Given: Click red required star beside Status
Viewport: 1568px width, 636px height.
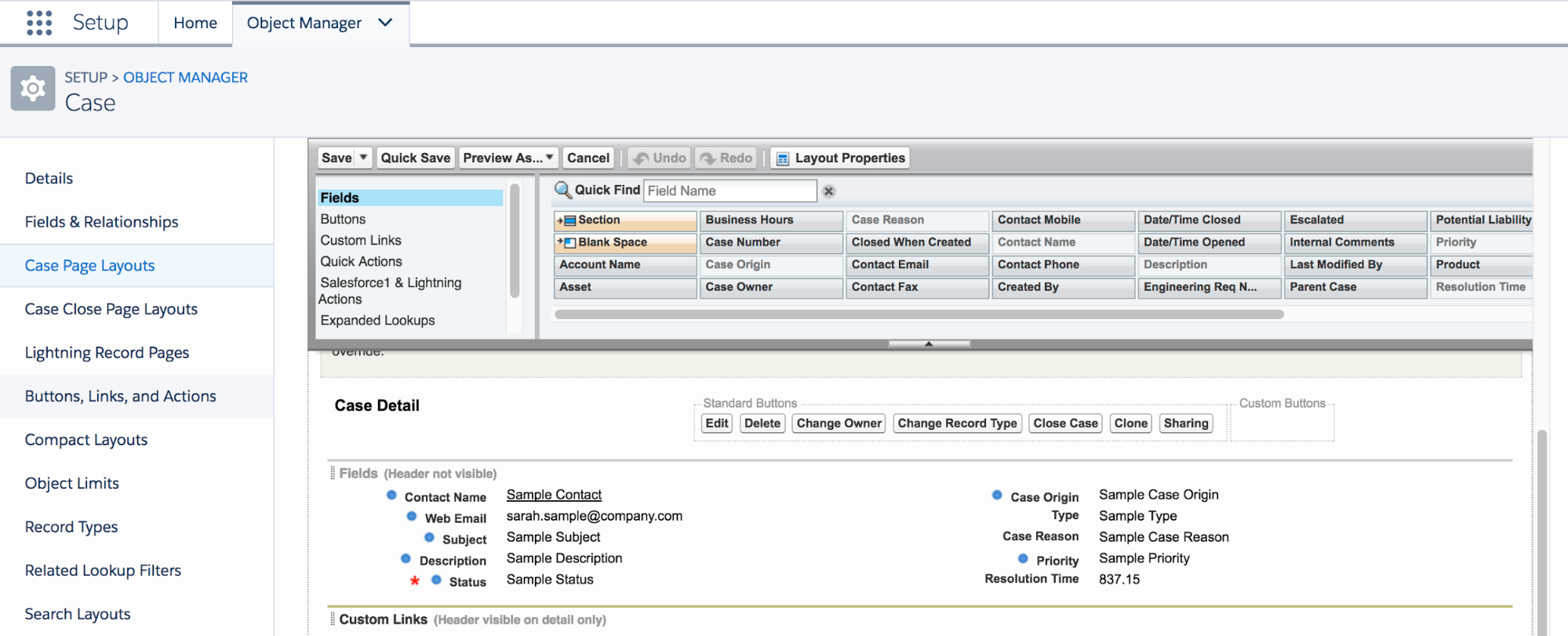Looking at the screenshot, I should [415, 580].
